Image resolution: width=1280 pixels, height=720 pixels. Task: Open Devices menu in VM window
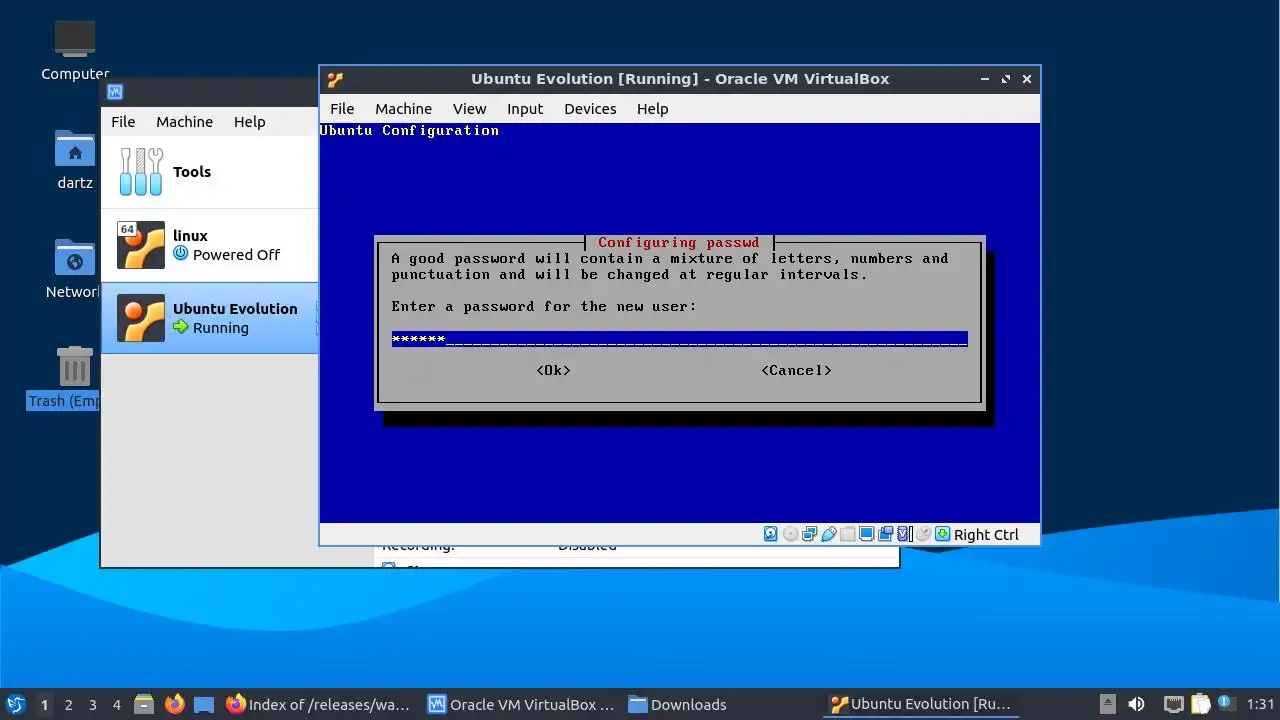590,109
